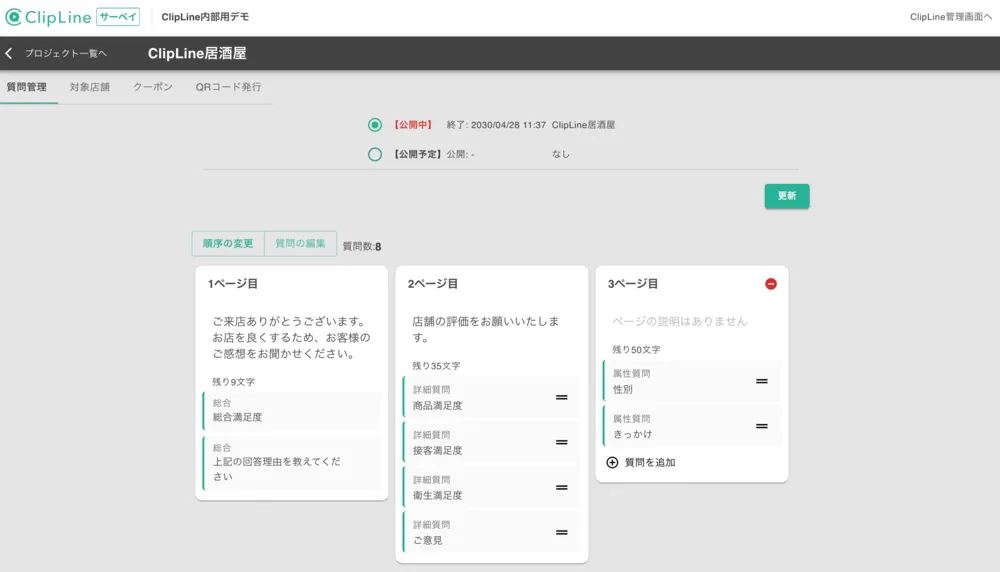Open the QRコード発行 tab

(x=228, y=87)
